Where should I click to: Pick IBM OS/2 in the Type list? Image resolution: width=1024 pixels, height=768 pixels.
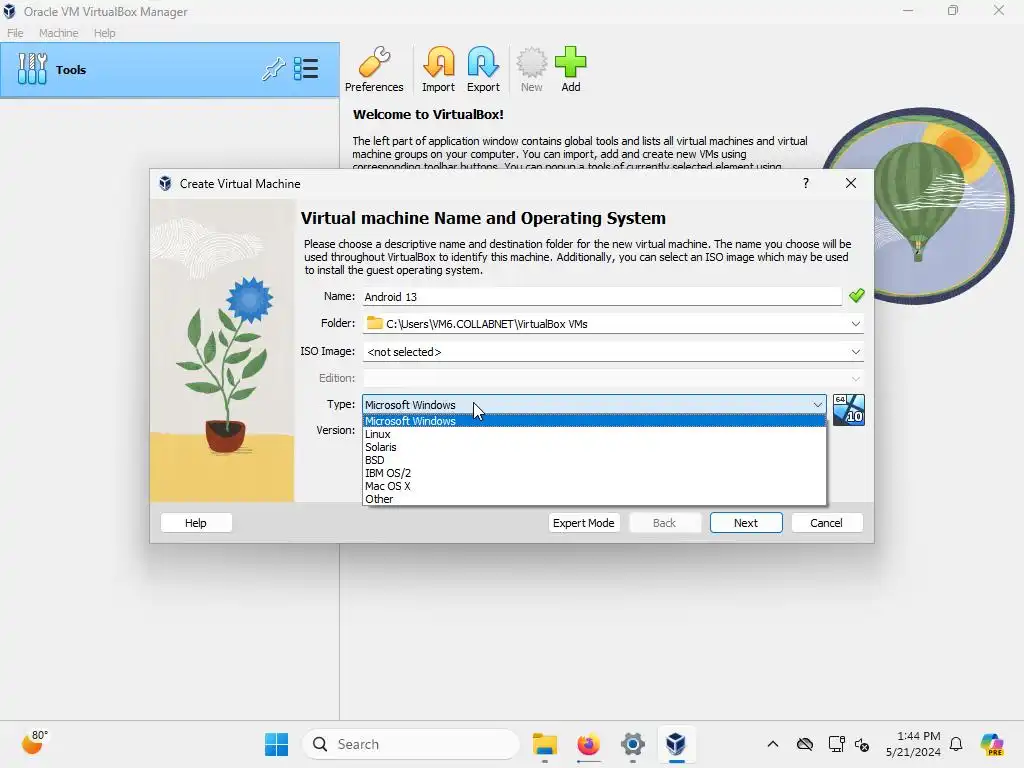pyautogui.click(x=594, y=473)
